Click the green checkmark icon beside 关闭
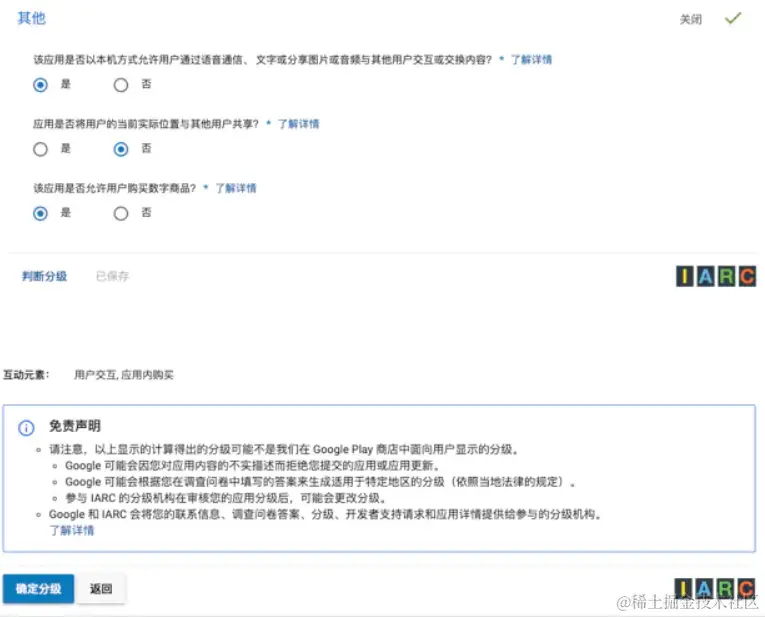This screenshot has width=765, height=617. (x=733, y=19)
